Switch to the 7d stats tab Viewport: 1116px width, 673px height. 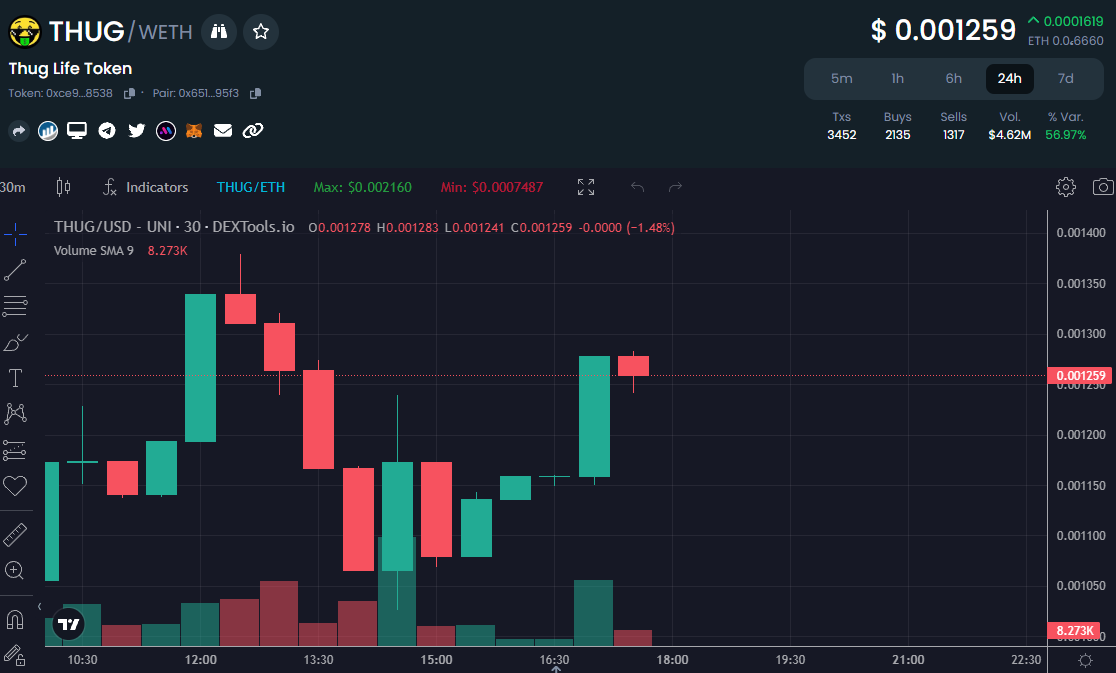[x=1065, y=79]
